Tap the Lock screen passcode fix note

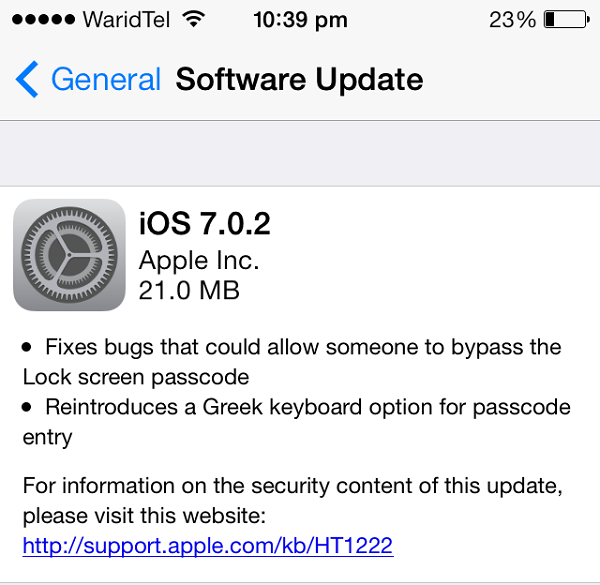coord(292,362)
